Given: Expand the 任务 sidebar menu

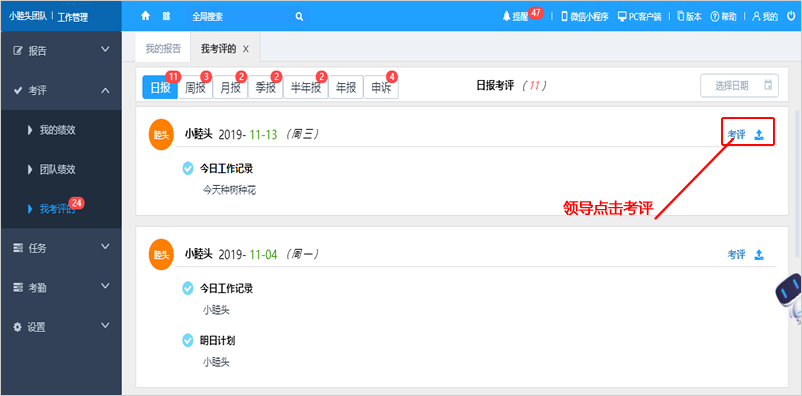Looking at the screenshot, I should click(x=61, y=248).
